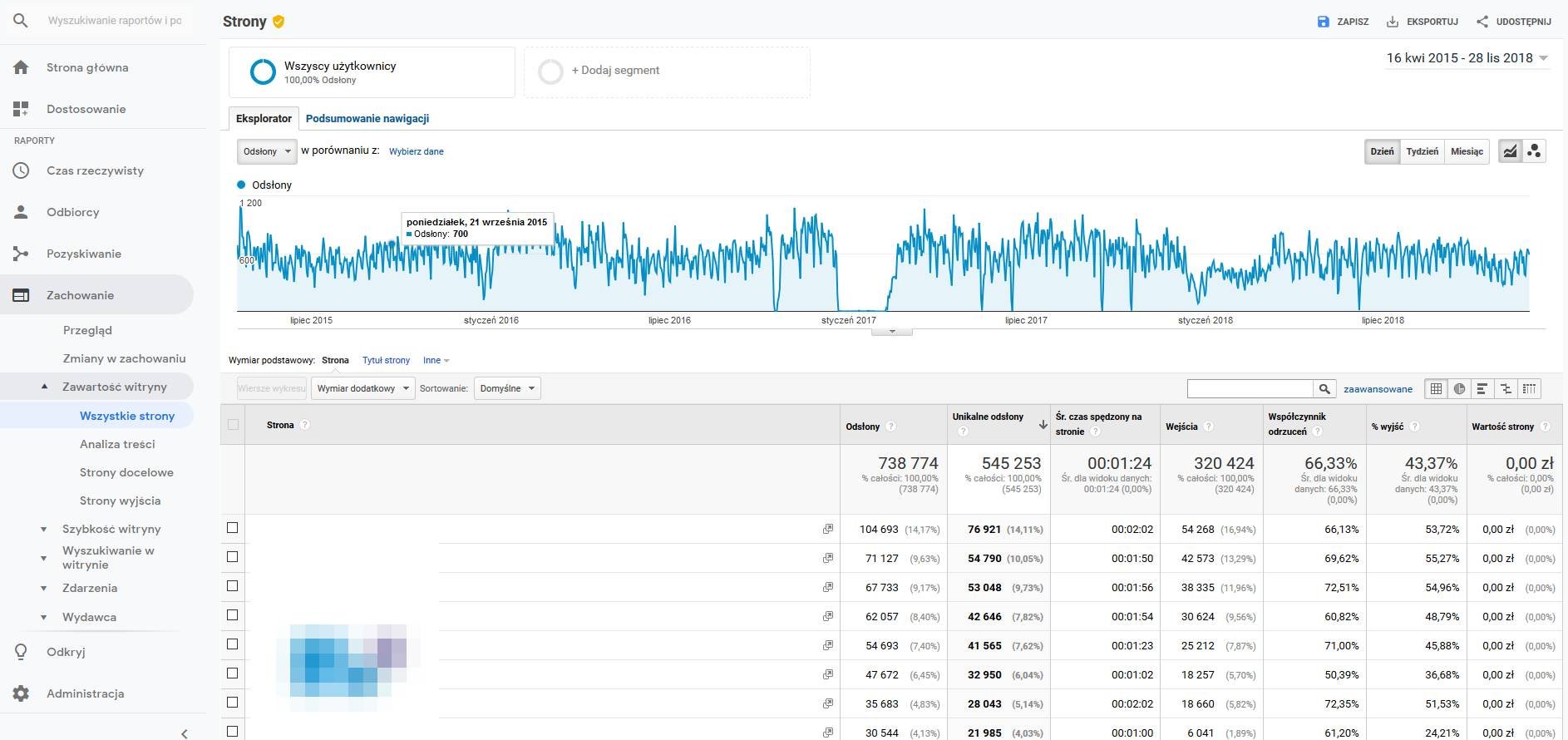This screenshot has height=740, width=1568.
Task: Switch to motion chart view icon
Action: click(1534, 150)
